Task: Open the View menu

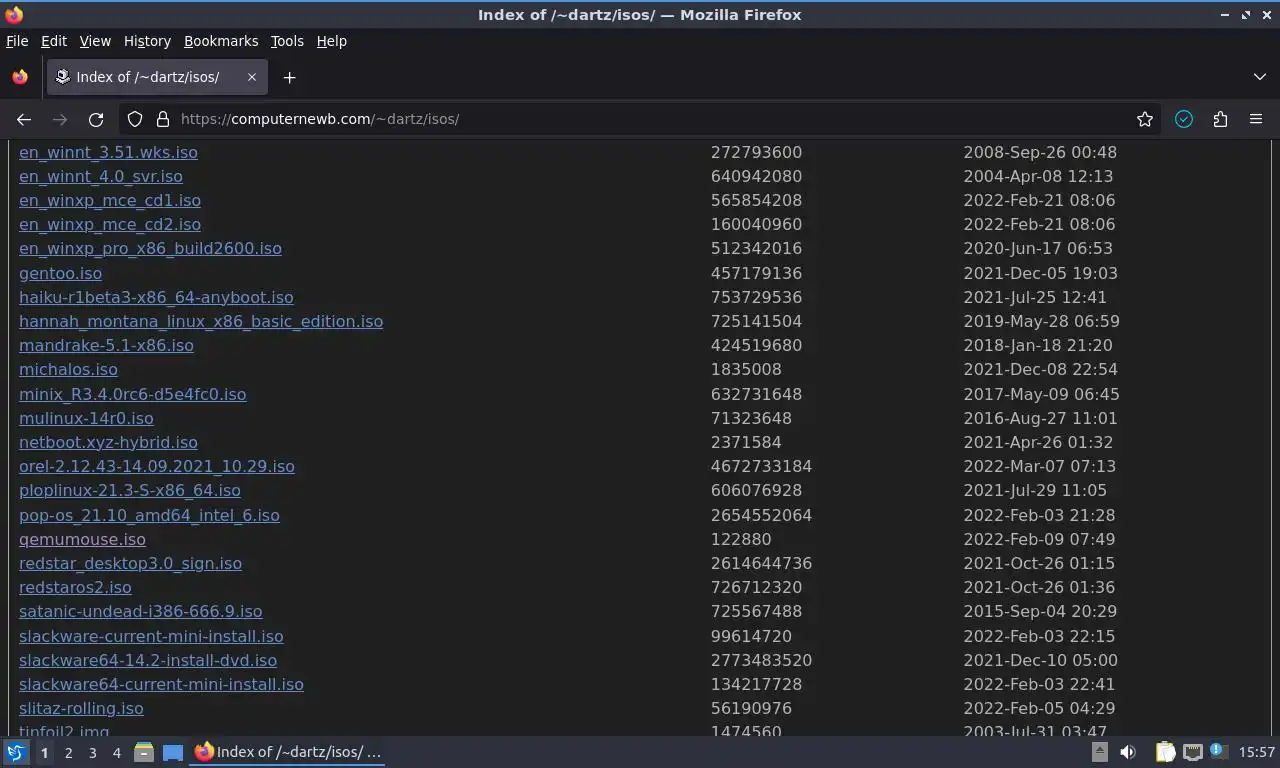Action: tap(95, 41)
